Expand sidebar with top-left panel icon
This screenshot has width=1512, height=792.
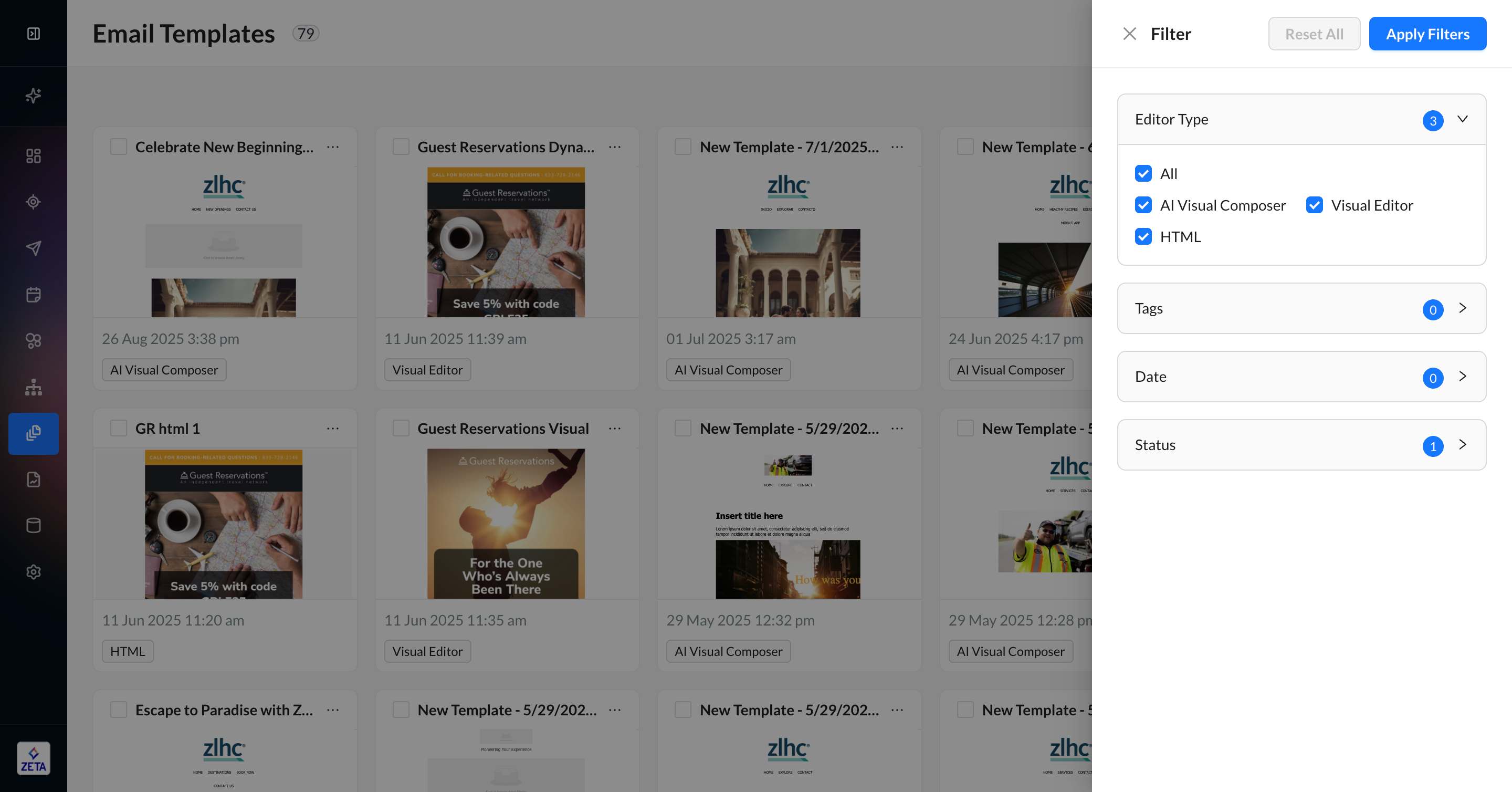(34, 34)
